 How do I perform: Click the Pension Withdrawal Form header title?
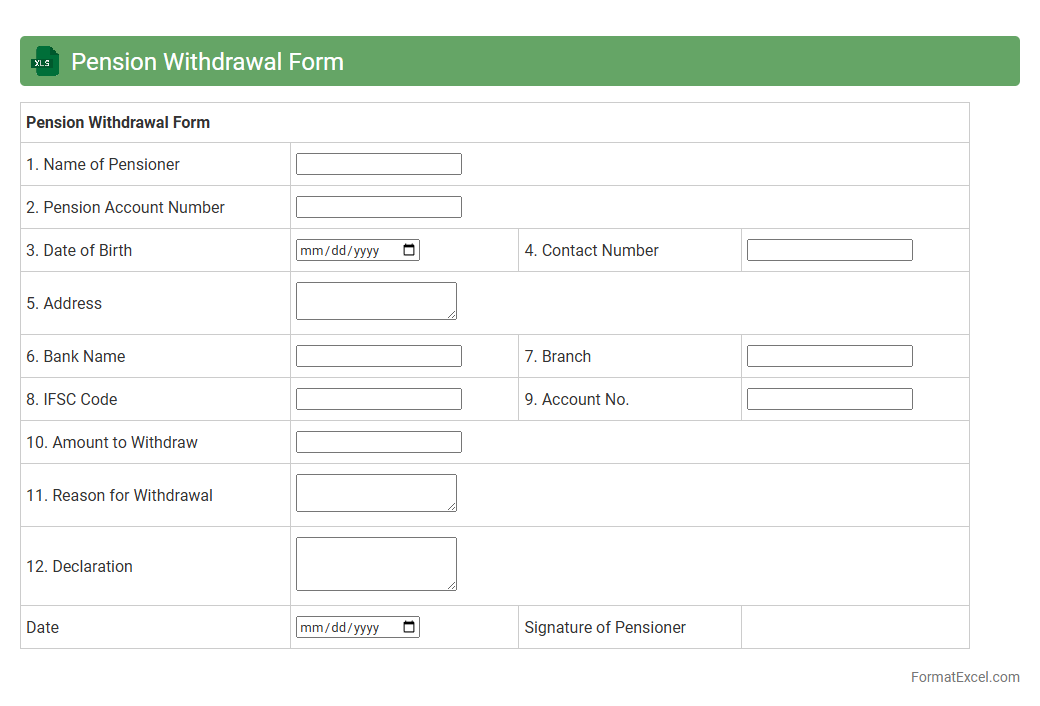(207, 62)
